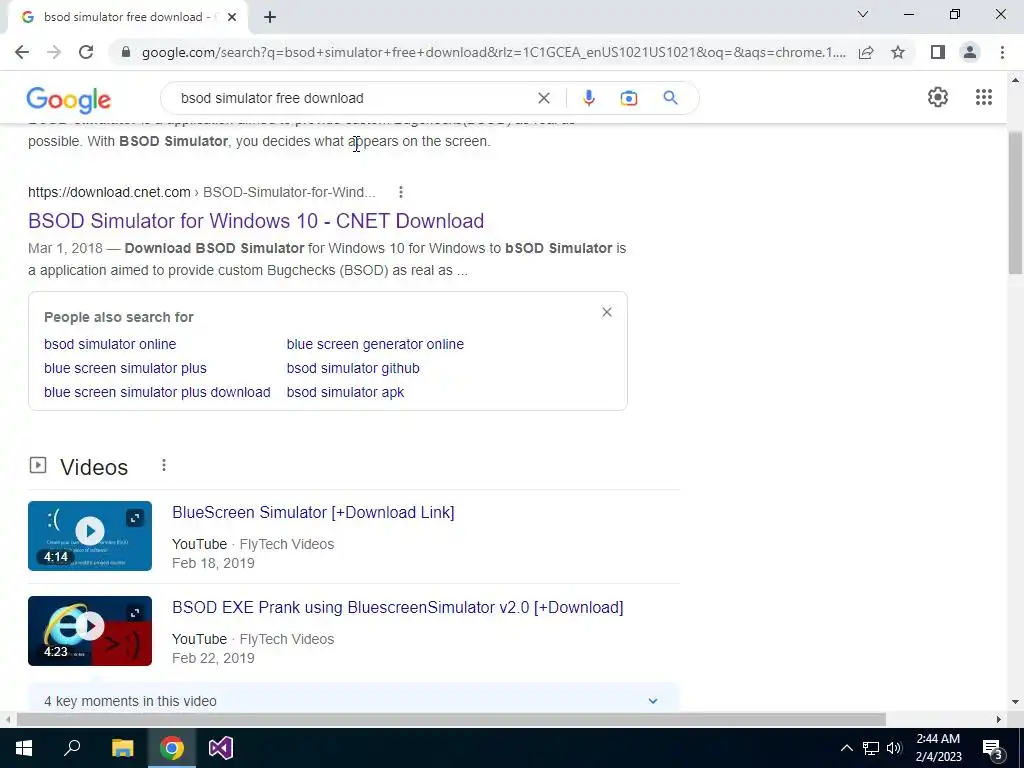The image size is (1024, 768).
Task: Click the horizontal scrollbar thumb
Action: tap(451, 720)
